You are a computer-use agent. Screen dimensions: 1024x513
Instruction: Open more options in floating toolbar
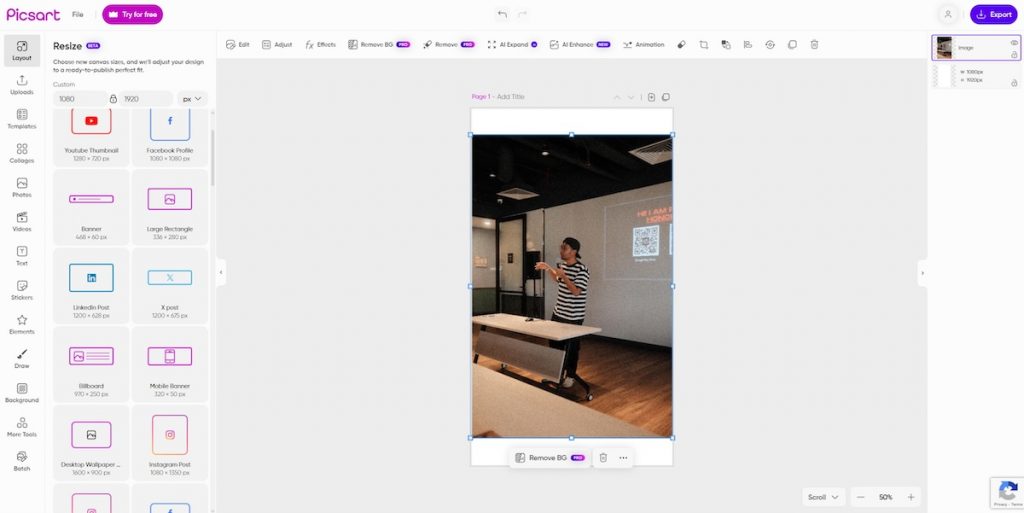coord(623,458)
